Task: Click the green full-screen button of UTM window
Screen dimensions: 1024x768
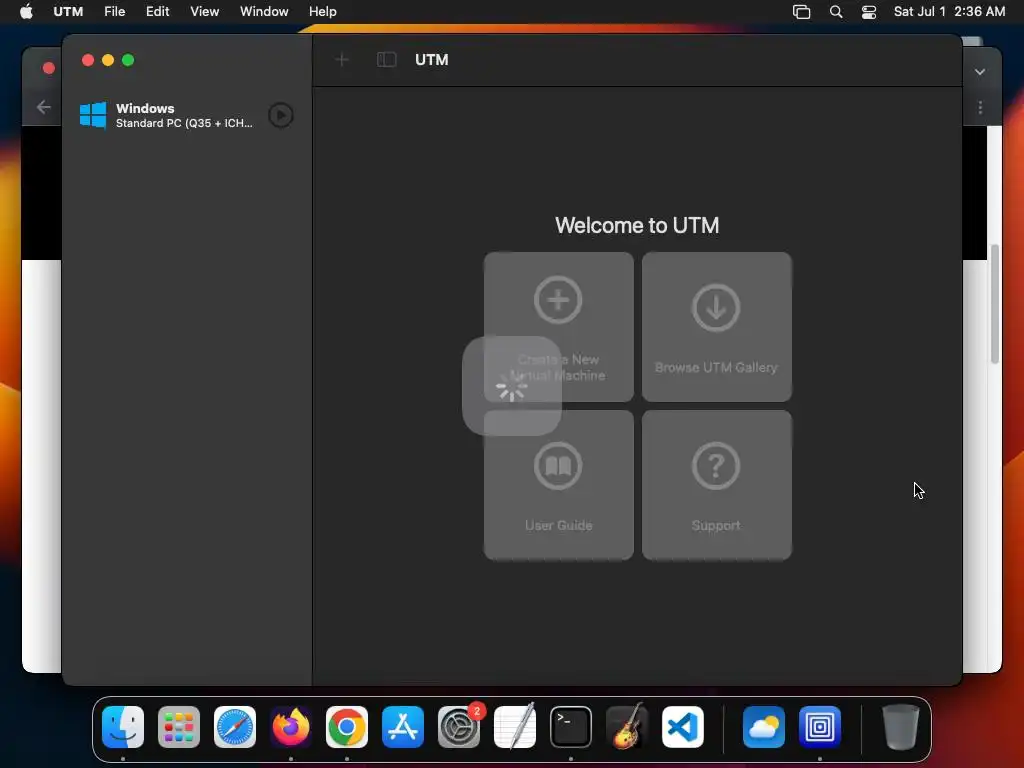Action: (128, 60)
